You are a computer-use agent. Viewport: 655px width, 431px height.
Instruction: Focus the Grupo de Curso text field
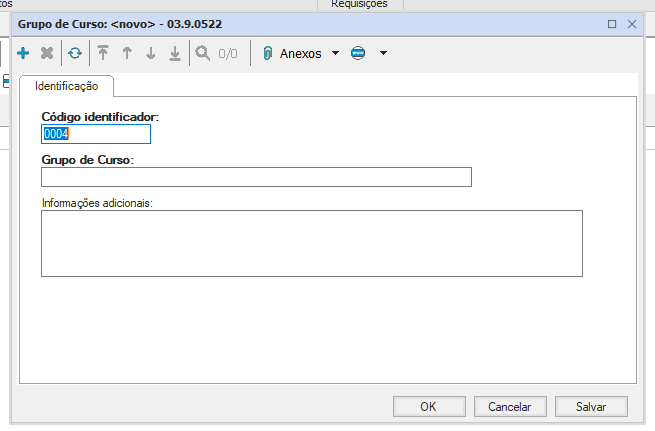point(255,177)
